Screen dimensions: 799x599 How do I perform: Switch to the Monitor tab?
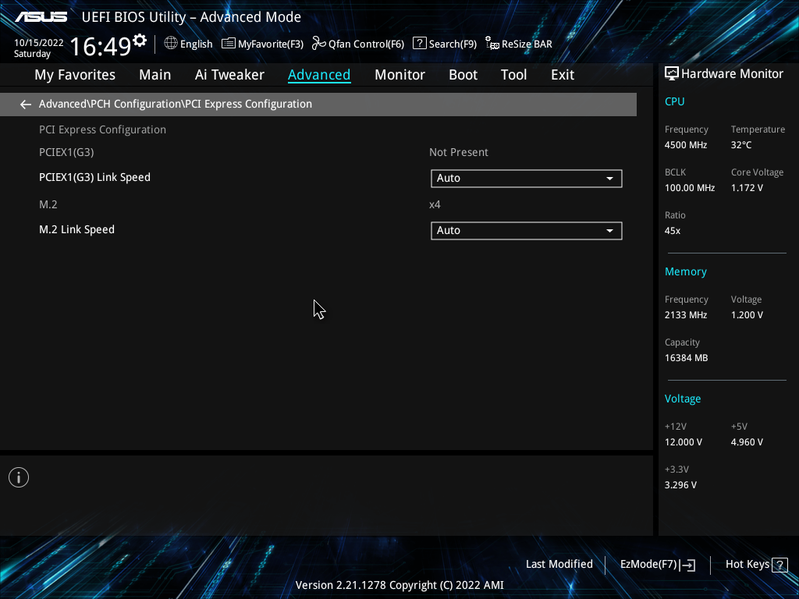coord(400,75)
